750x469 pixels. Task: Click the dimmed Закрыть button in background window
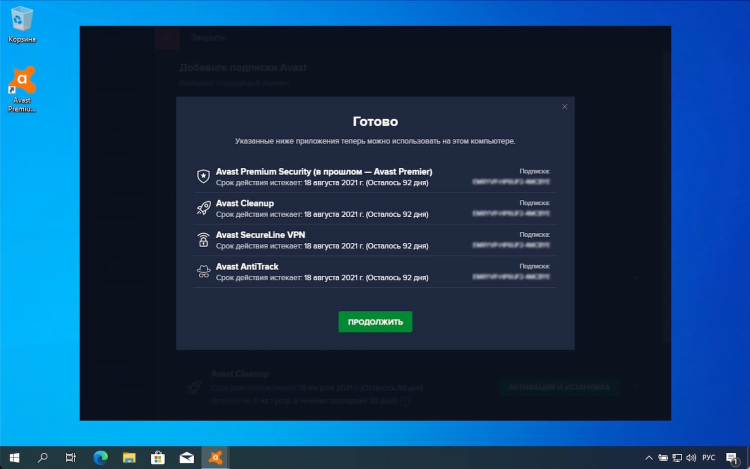[x=208, y=37]
